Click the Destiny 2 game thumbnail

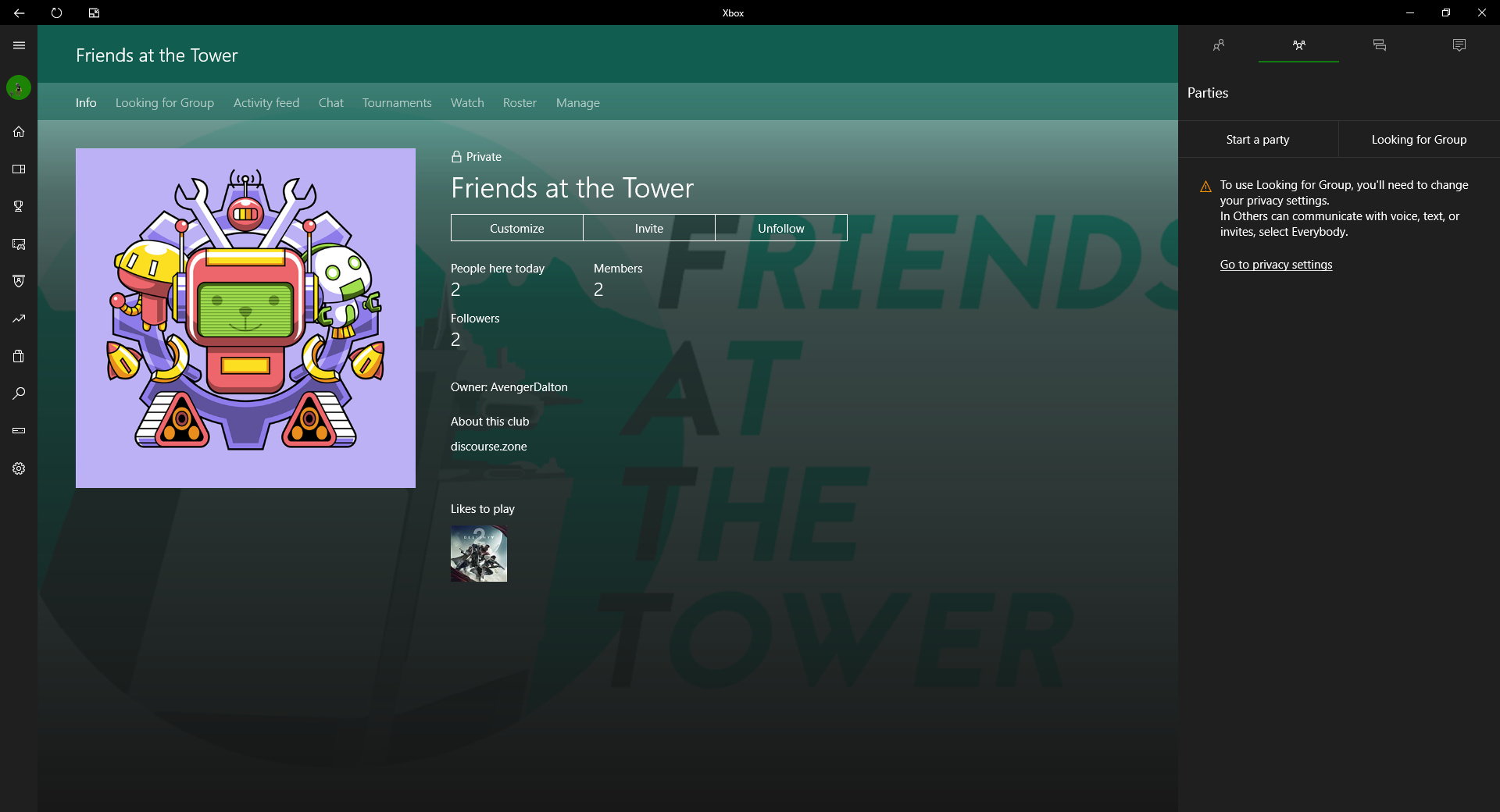(479, 554)
